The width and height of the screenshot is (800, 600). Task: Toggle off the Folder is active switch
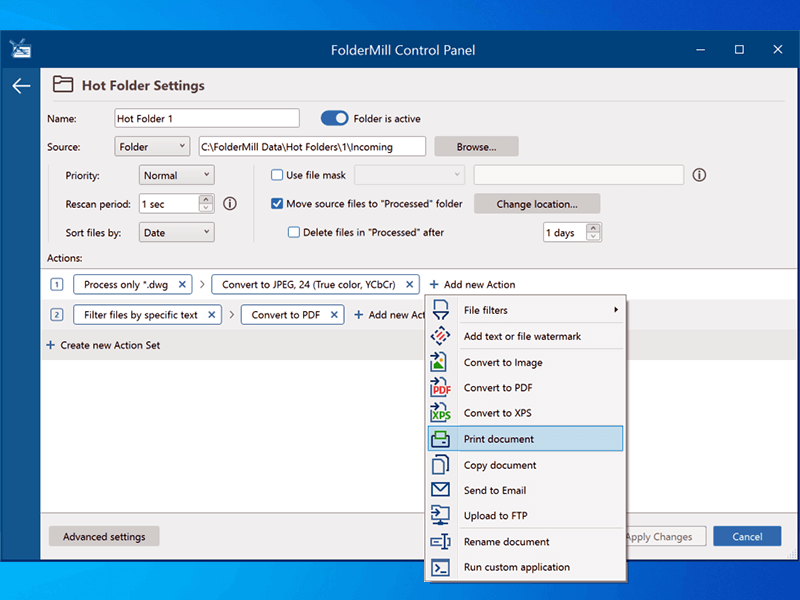[333, 117]
